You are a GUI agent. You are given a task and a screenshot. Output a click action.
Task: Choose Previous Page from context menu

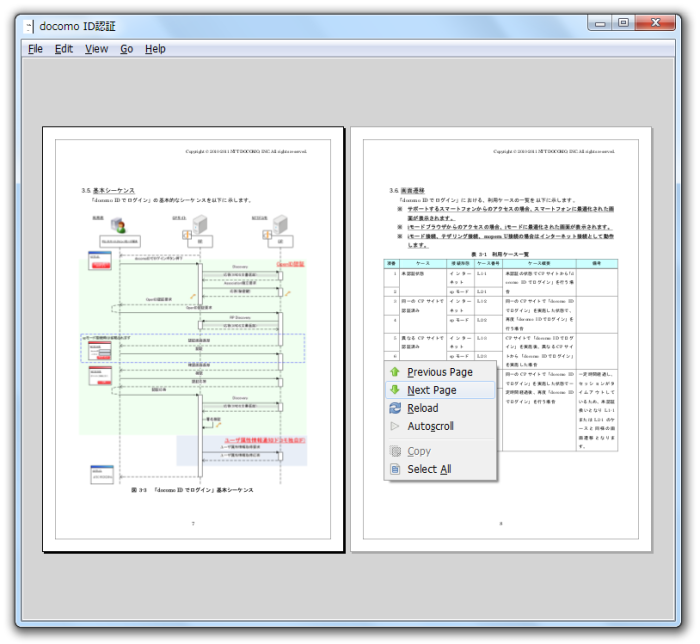[x=440, y=372]
